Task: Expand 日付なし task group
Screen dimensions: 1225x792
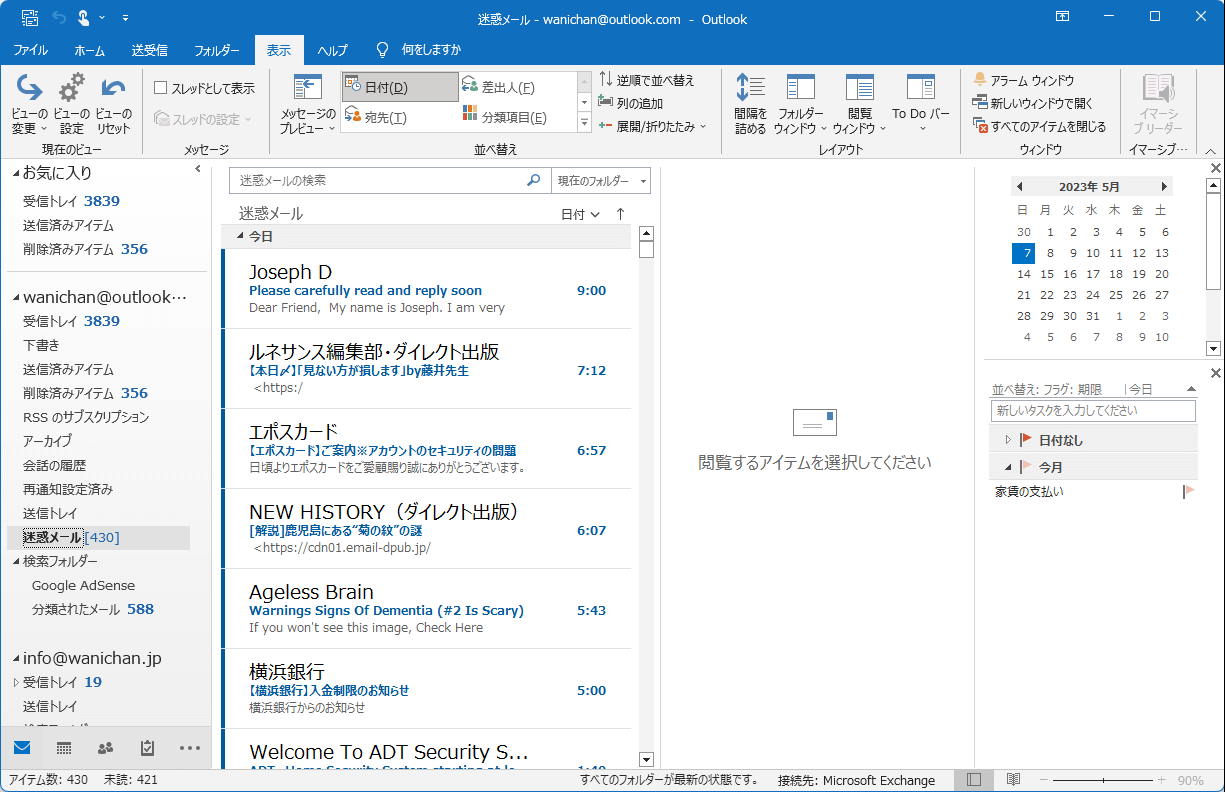Action: click(1008, 440)
